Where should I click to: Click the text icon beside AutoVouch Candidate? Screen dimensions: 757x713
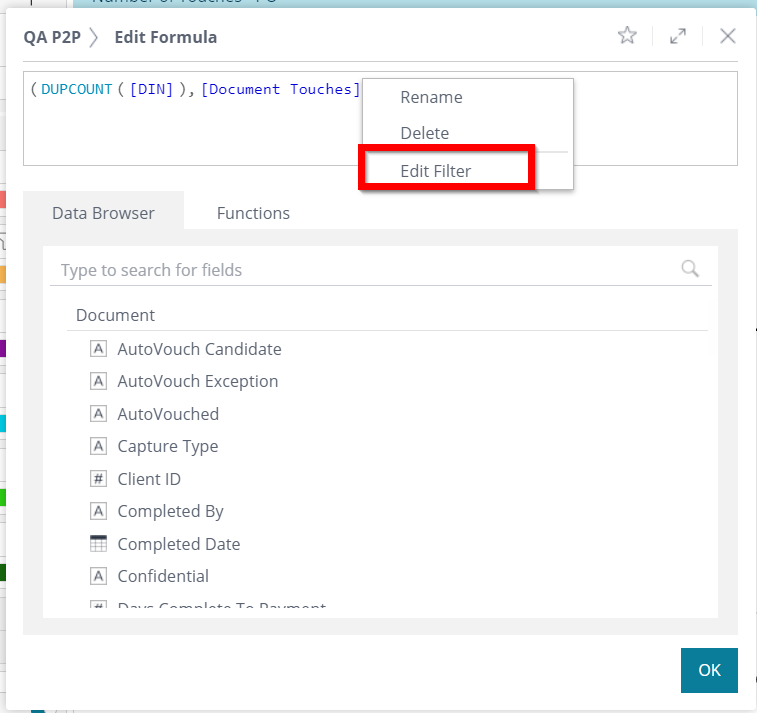(x=98, y=349)
